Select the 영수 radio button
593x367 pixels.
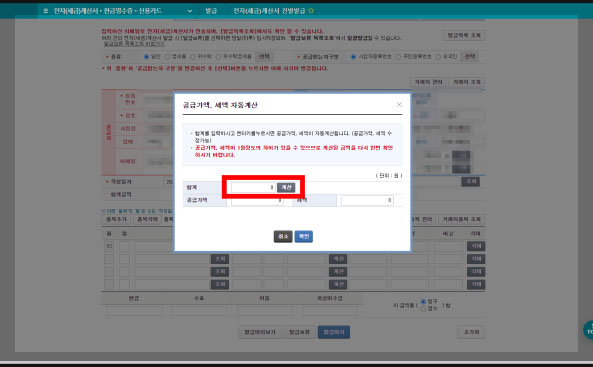pyautogui.click(x=423, y=309)
